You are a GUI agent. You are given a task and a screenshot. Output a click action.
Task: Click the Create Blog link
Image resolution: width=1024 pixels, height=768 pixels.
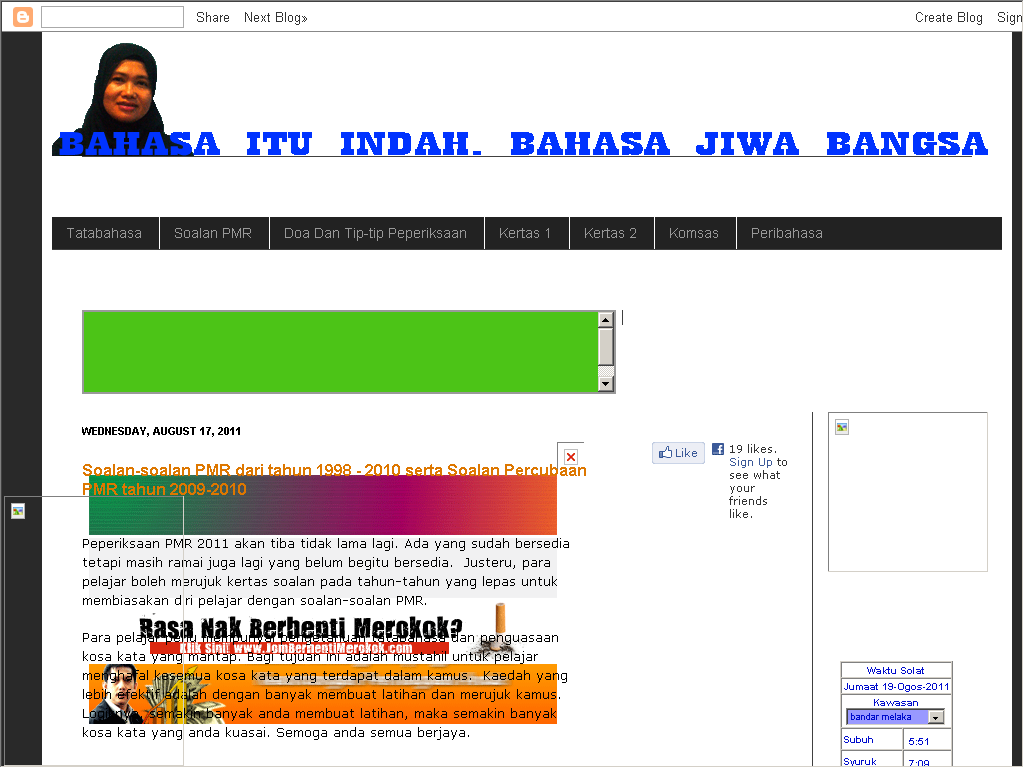(x=948, y=17)
